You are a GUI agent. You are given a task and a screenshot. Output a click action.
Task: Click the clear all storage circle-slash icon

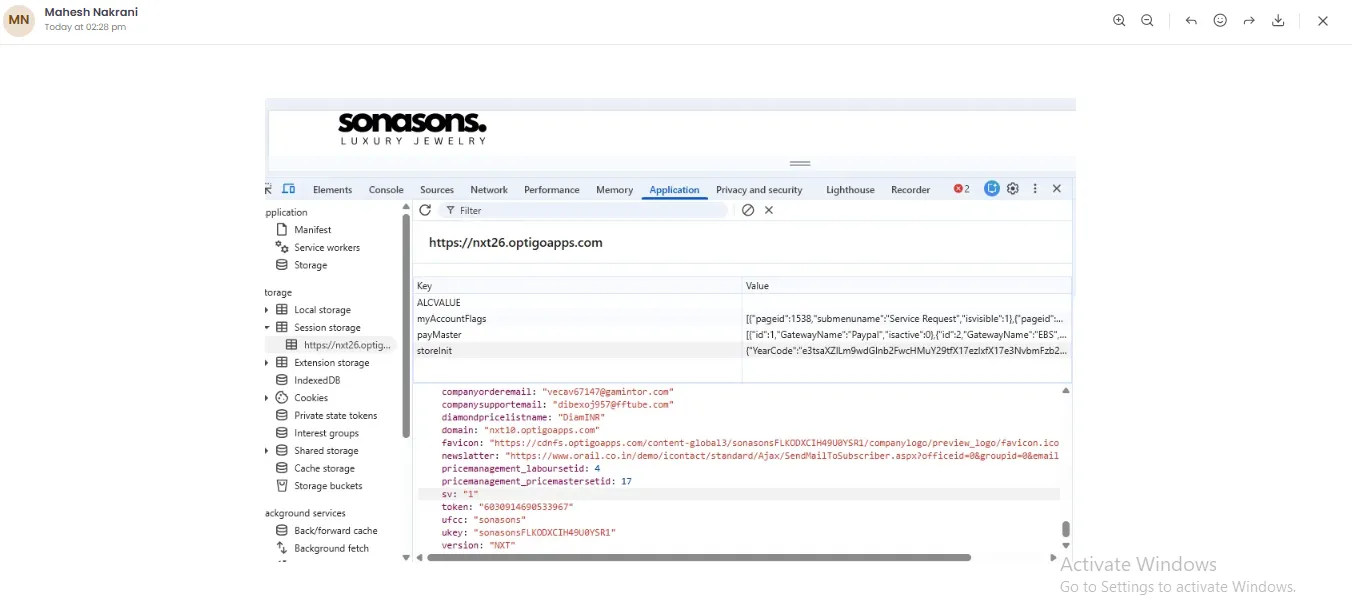[748, 210]
